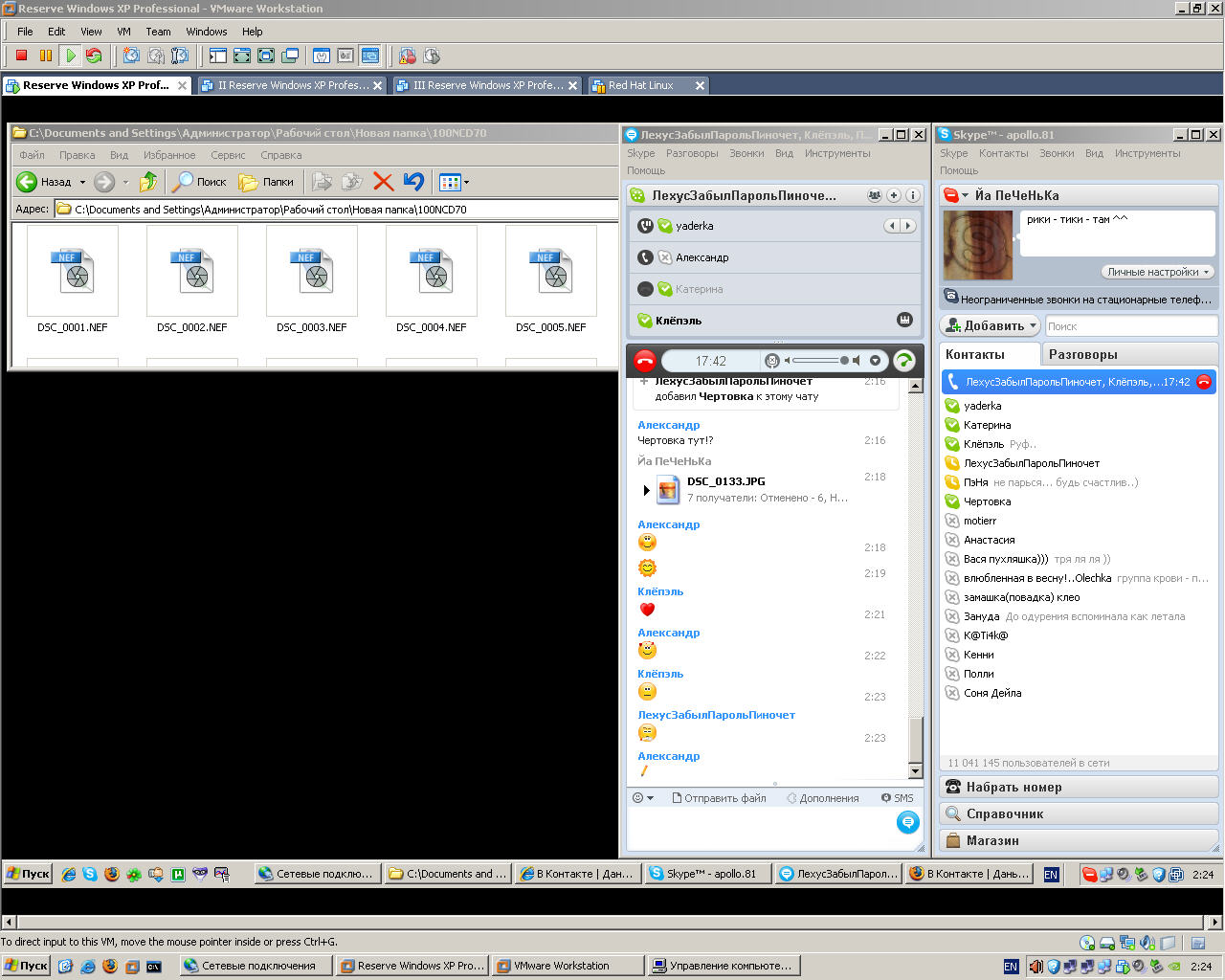Click the call-on-hold icon beside yaderka

(x=646, y=226)
